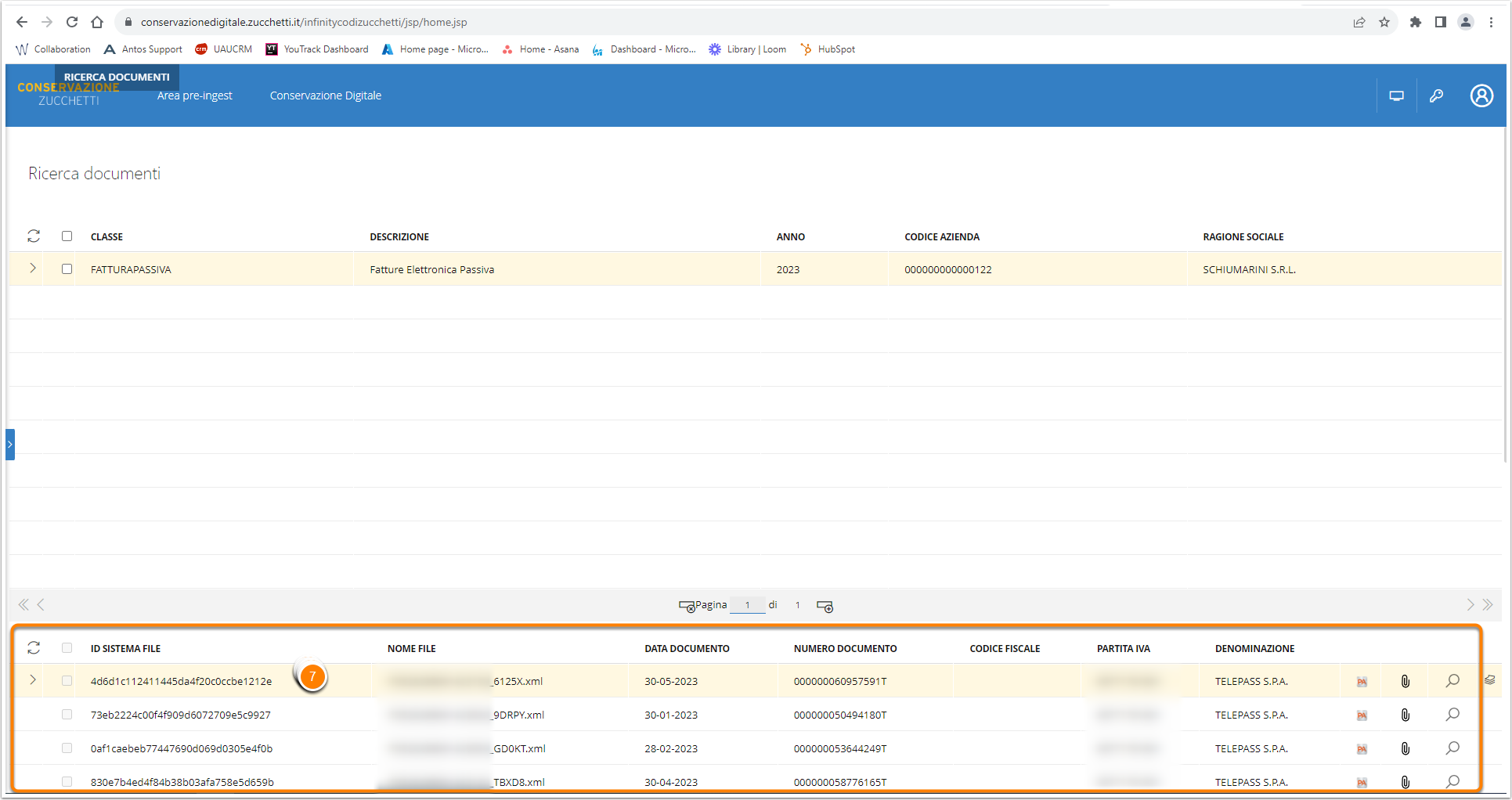Click the Ricerca Documenti tab label
Image resolution: width=1512 pixels, height=800 pixels.
tap(117, 77)
